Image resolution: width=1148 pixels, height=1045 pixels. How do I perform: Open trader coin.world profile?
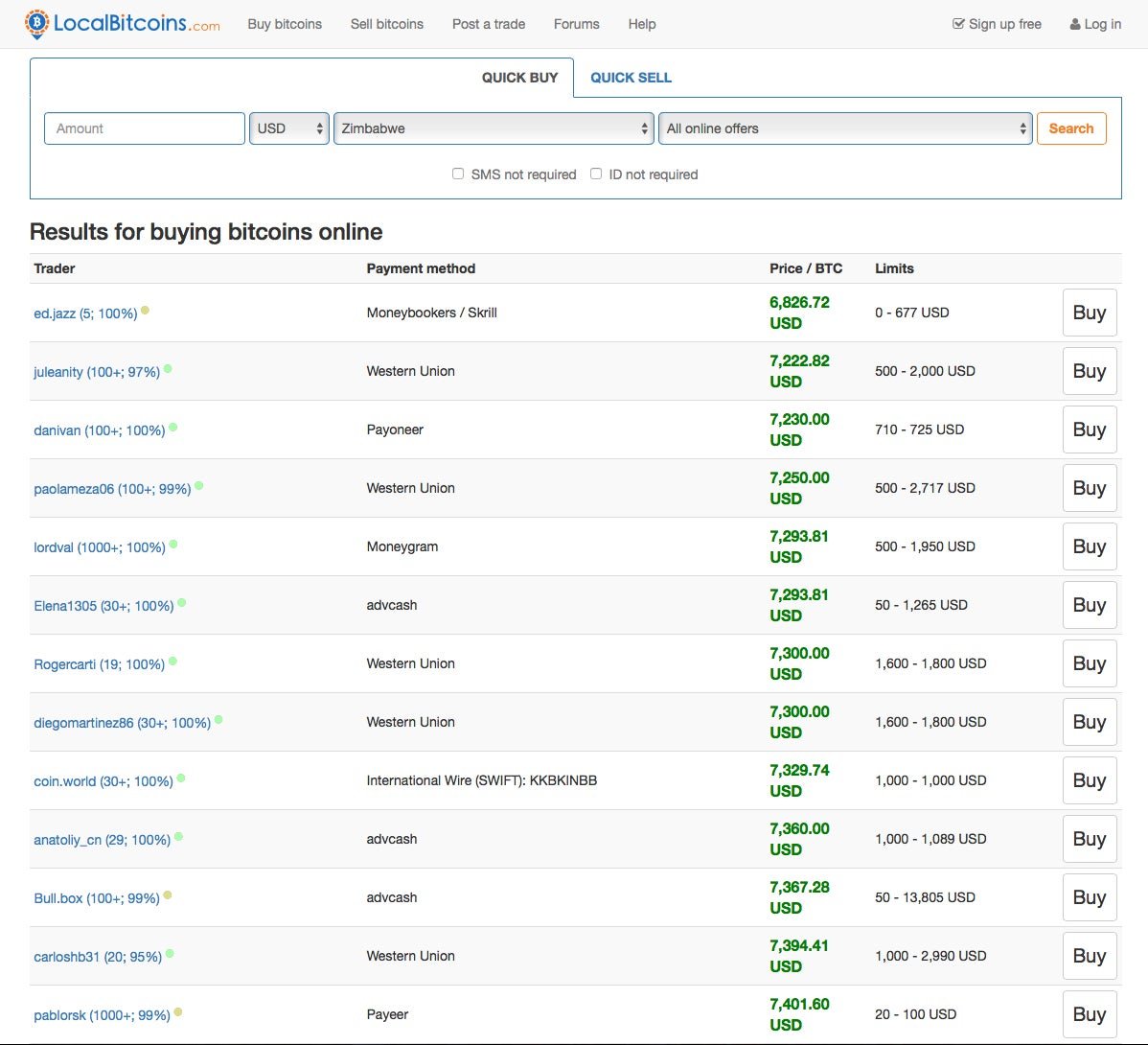(x=103, y=782)
